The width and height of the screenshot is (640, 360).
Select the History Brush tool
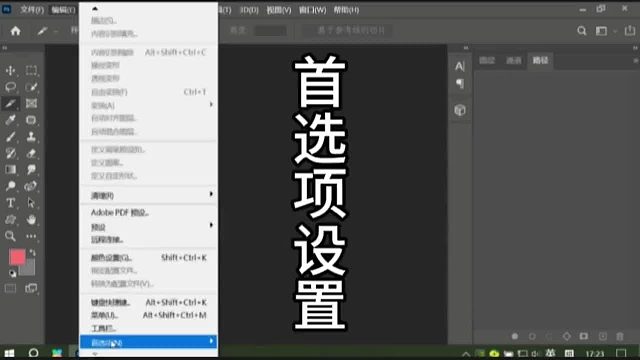(10, 153)
